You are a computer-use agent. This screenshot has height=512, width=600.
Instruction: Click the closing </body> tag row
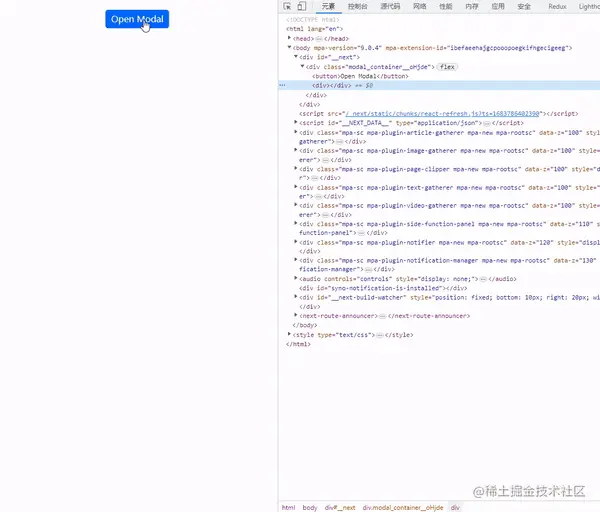pyautogui.click(x=305, y=325)
